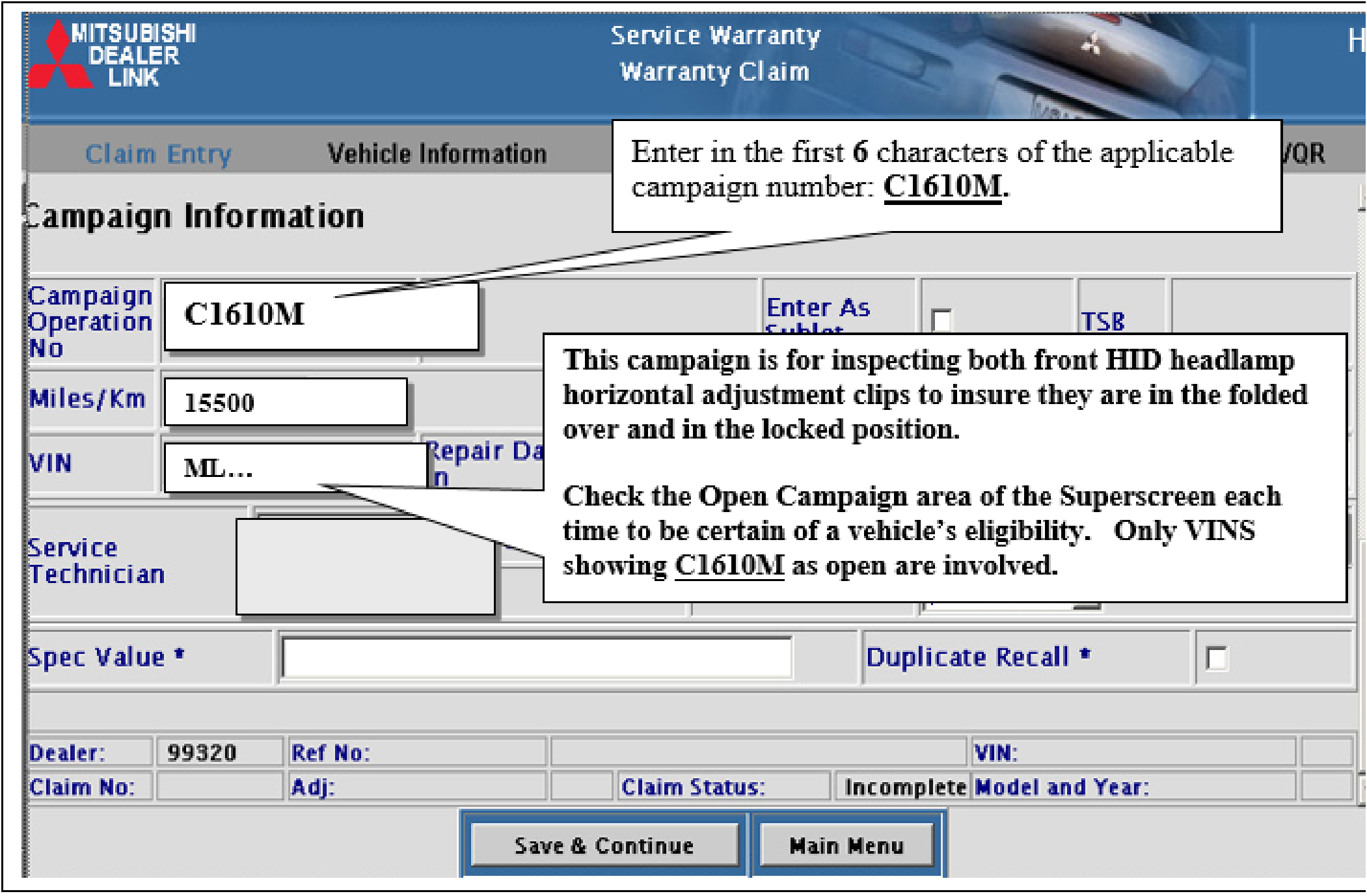This screenshot has width=1367, height=896.
Task: Switch to the Vehicle Information tab
Action: [x=437, y=154]
